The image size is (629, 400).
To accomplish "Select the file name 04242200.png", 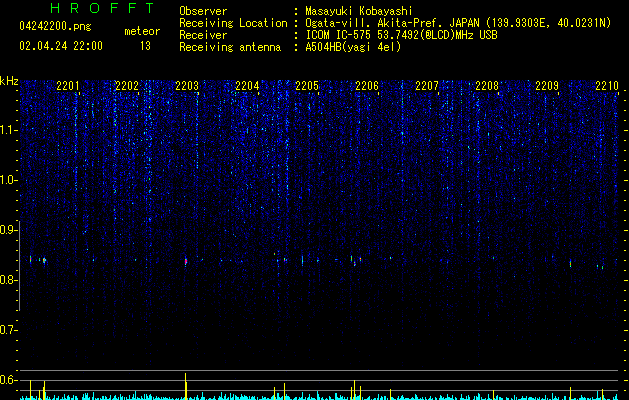I will coord(55,26).
